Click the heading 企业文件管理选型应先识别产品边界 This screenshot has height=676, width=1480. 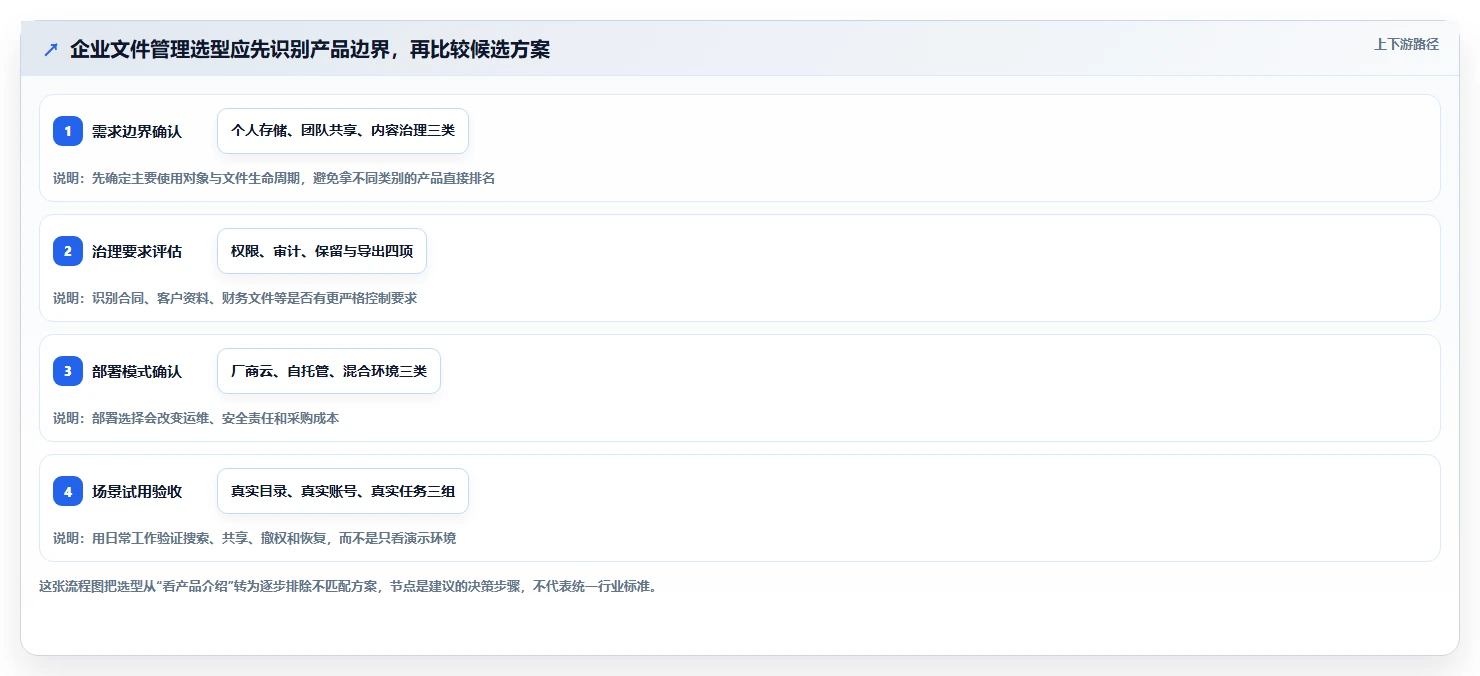(310, 49)
